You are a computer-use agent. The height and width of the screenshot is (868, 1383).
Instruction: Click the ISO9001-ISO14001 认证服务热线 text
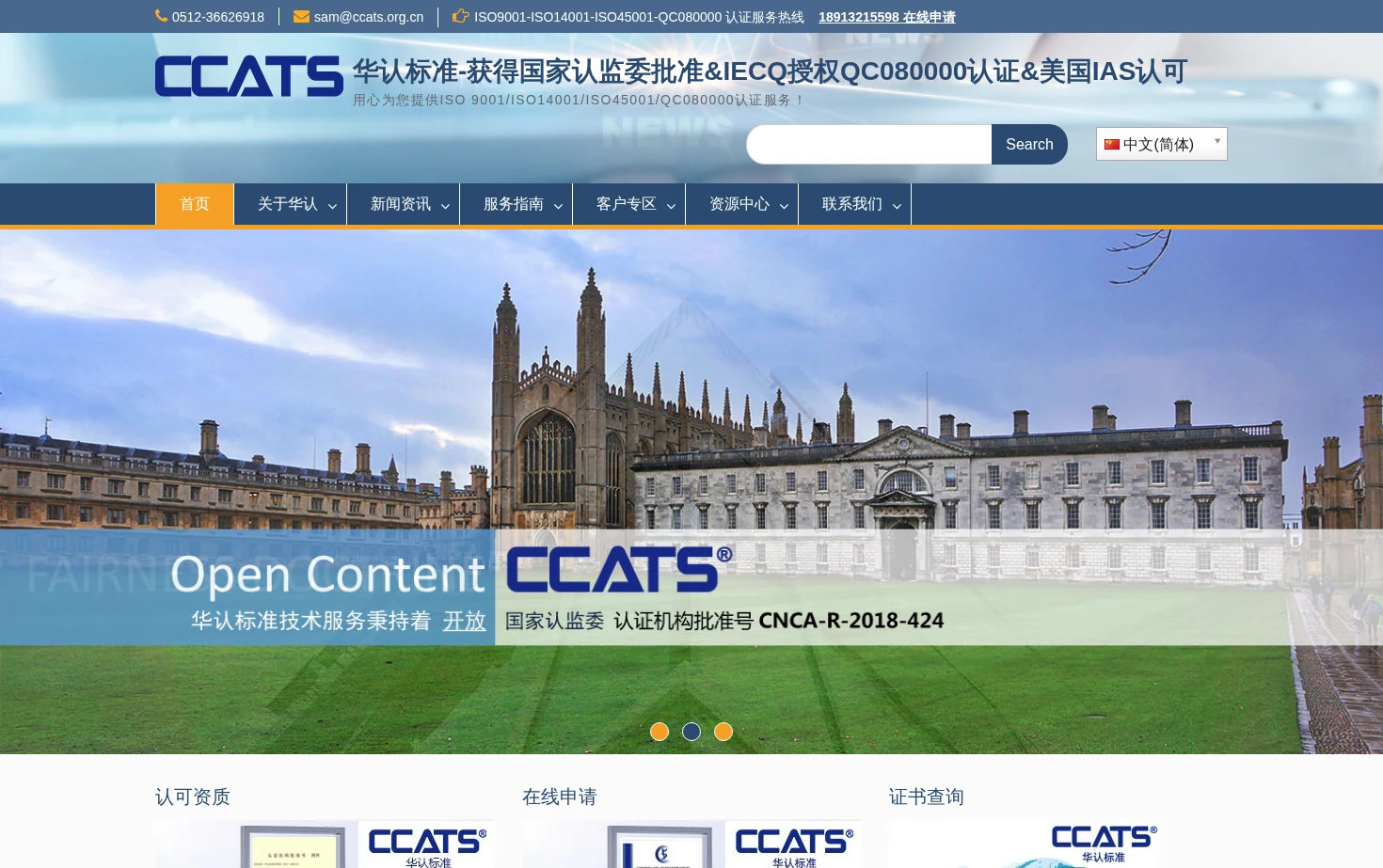(x=639, y=17)
